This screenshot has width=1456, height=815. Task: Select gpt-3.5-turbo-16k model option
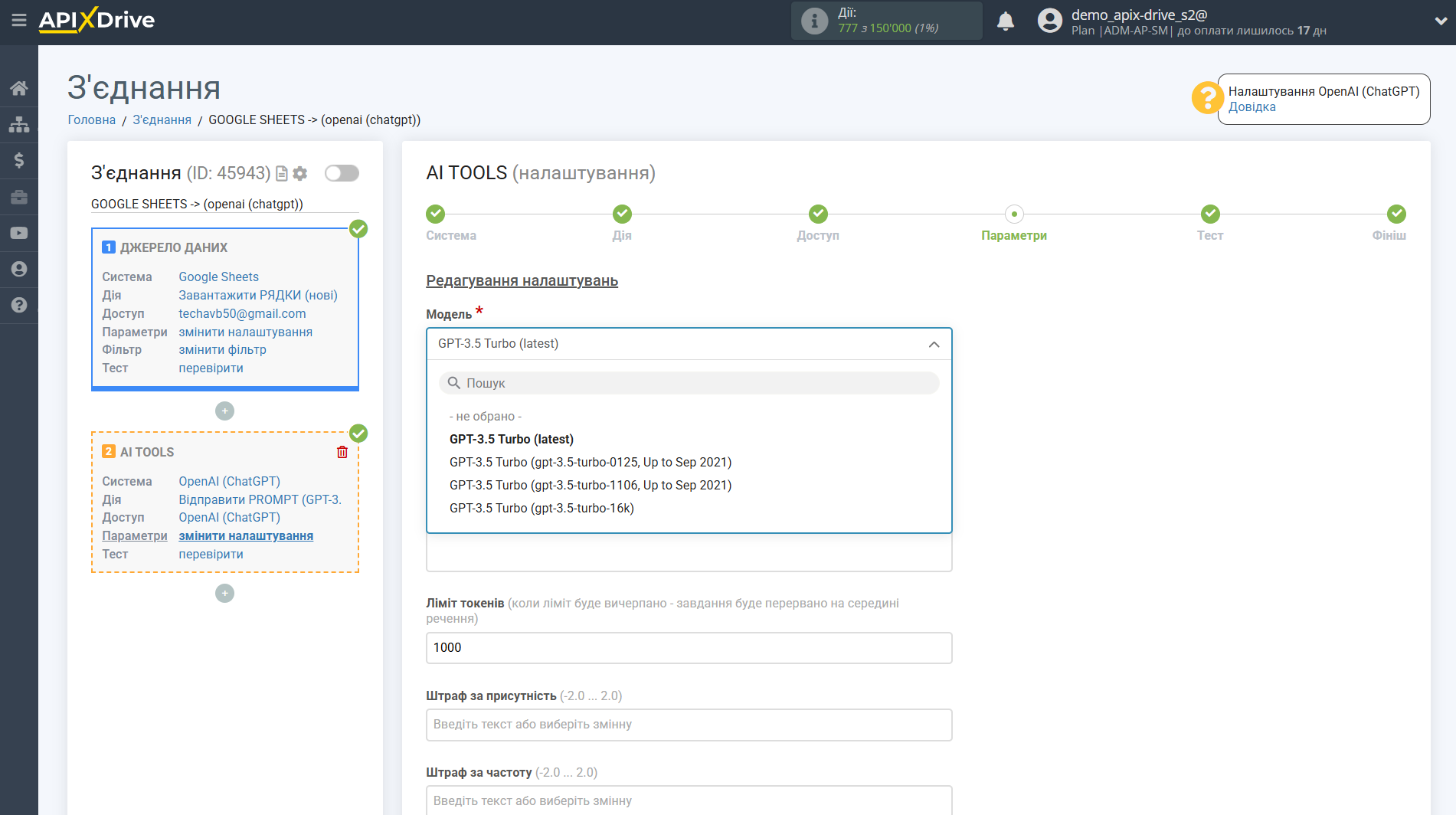[x=542, y=509]
